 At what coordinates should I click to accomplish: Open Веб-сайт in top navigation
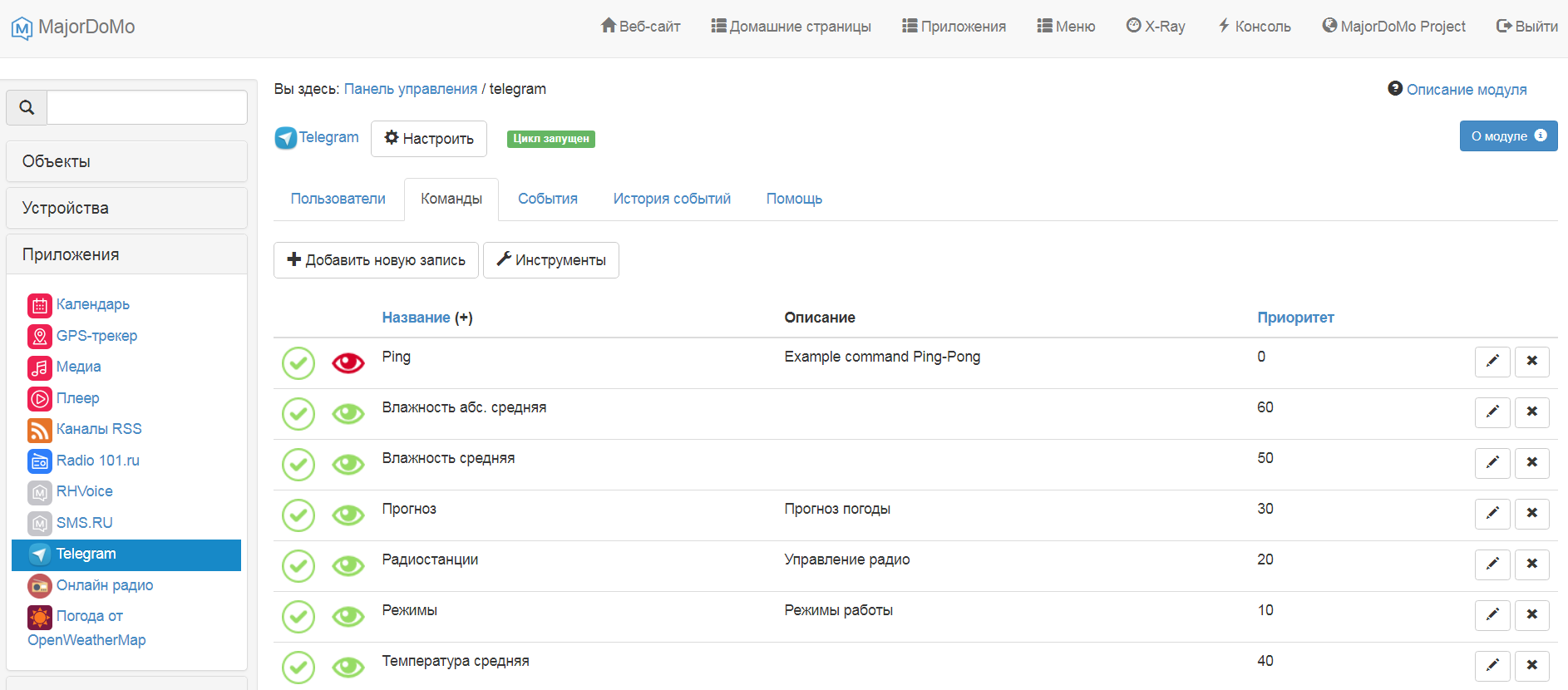[x=640, y=27]
